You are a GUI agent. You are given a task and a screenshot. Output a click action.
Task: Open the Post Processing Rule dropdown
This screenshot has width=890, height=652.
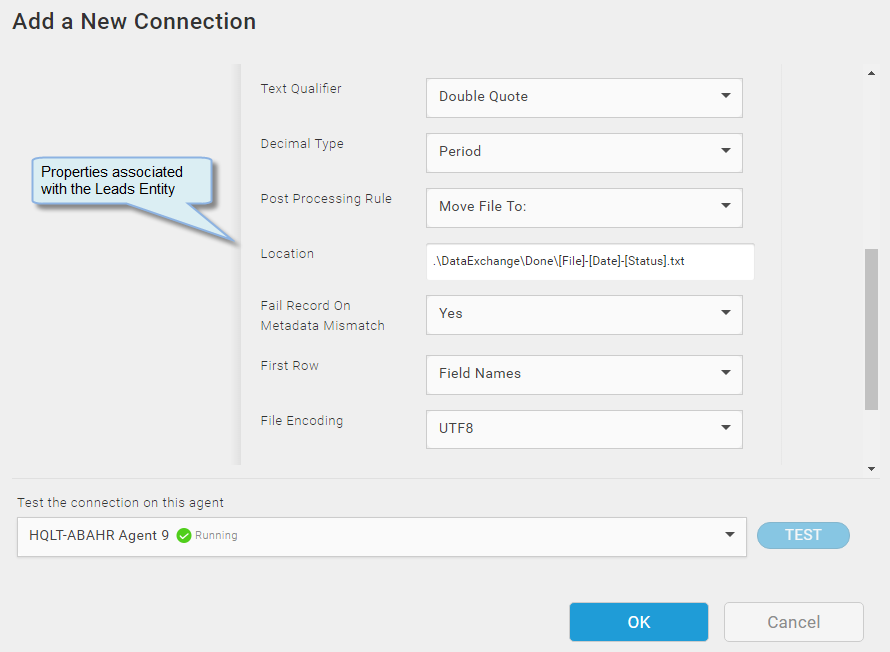click(584, 208)
